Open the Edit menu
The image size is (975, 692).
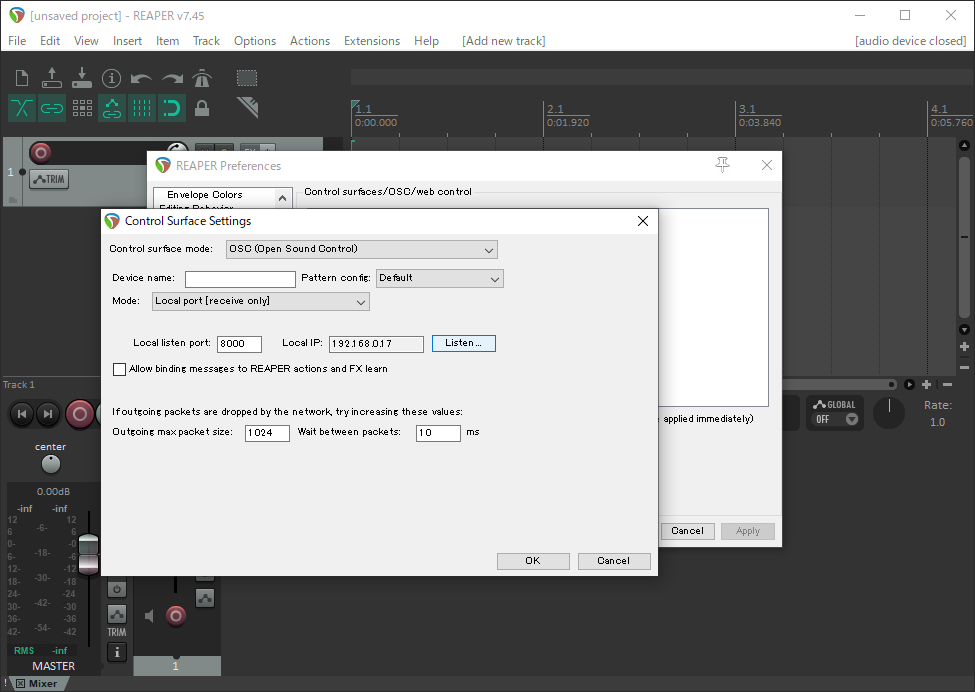point(50,41)
